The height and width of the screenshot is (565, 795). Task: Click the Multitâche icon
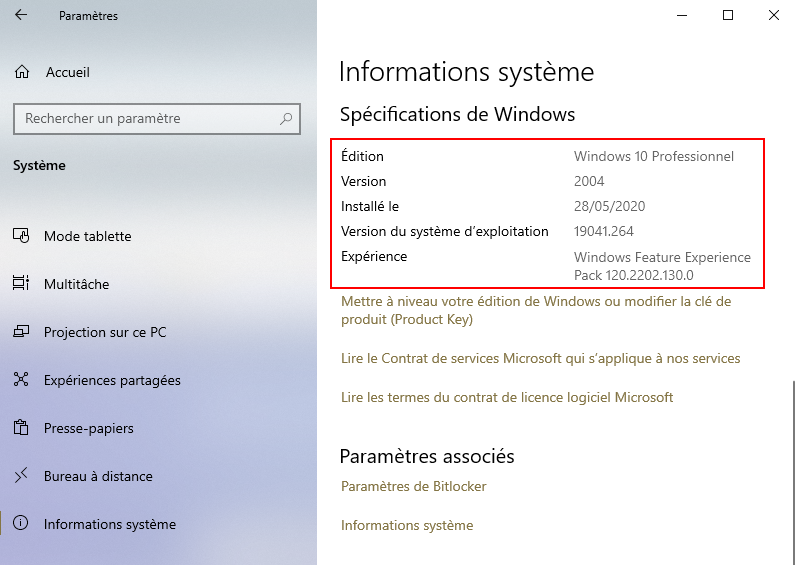coord(21,284)
